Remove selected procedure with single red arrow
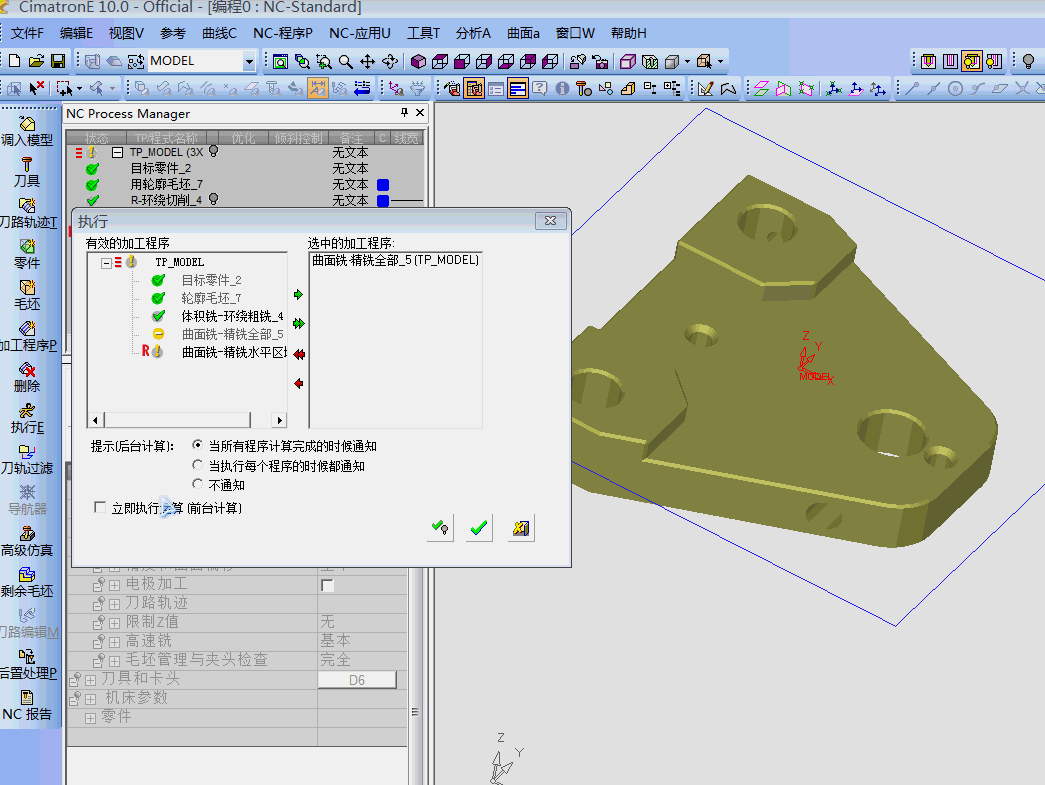 pos(299,384)
